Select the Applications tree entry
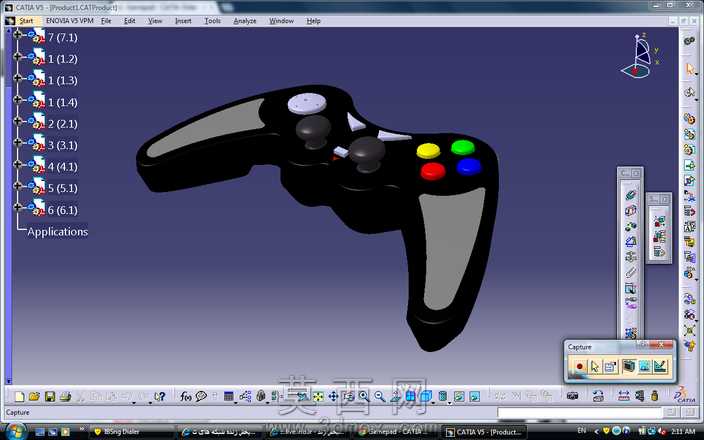704x440 pixels. point(57,232)
